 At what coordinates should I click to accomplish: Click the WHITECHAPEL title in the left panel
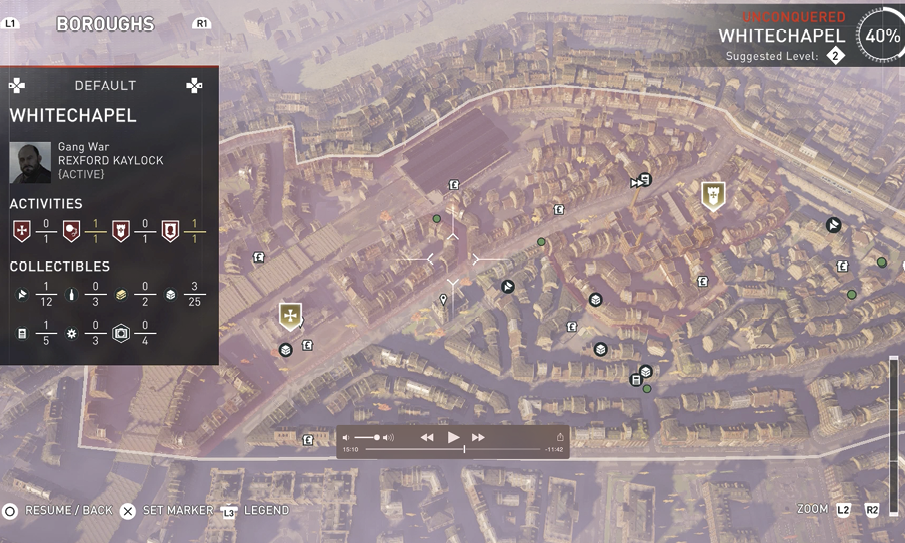pyautogui.click(x=73, y=115)
